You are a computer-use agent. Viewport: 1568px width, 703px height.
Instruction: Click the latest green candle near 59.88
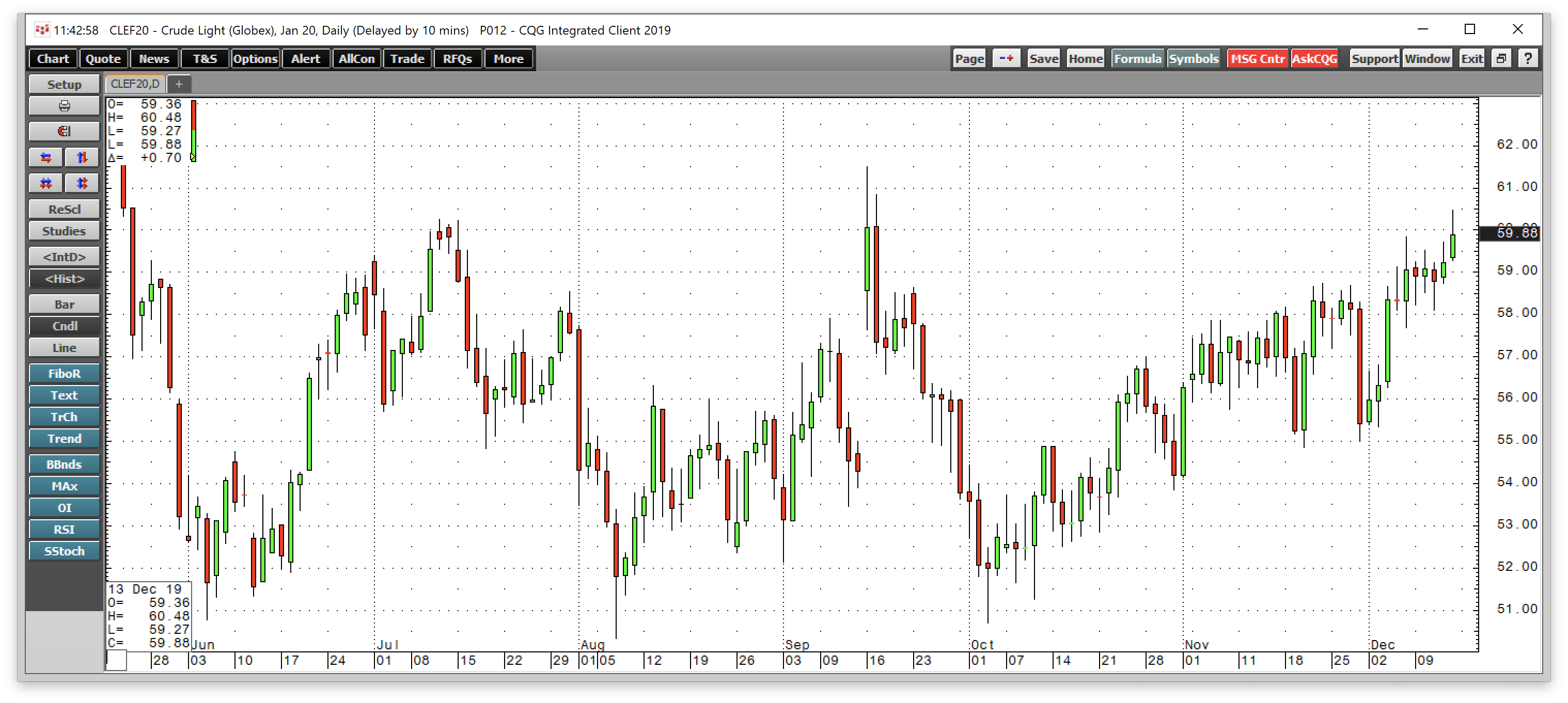pos(1452,246)
